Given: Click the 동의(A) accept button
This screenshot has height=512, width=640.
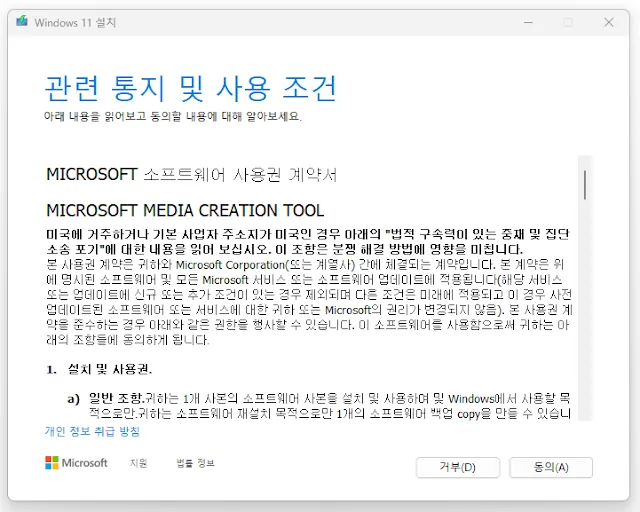Looking at the screenshot, I should [x=551, y=467].
